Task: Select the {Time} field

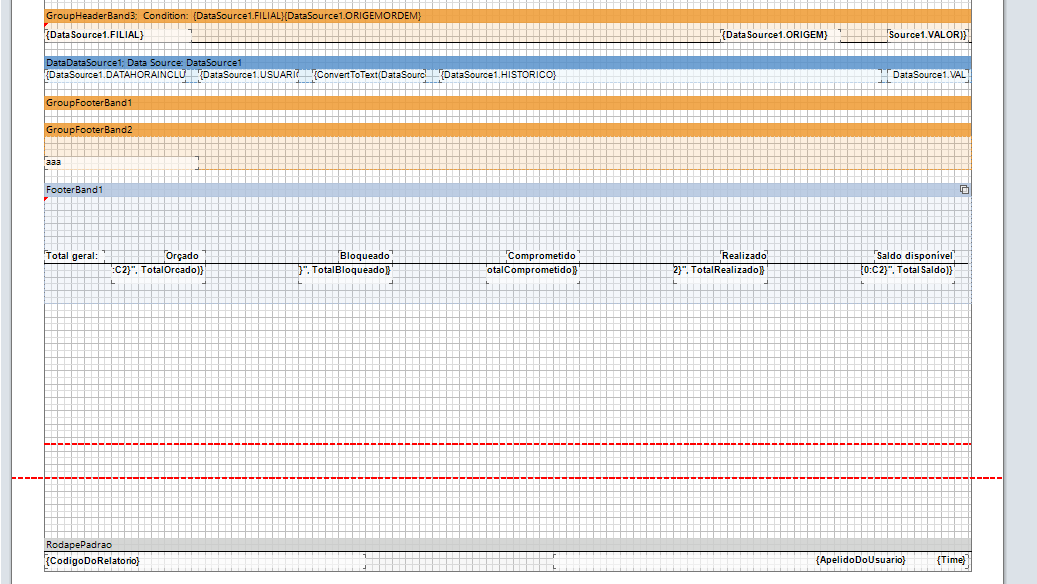Action: coord(952,560)
